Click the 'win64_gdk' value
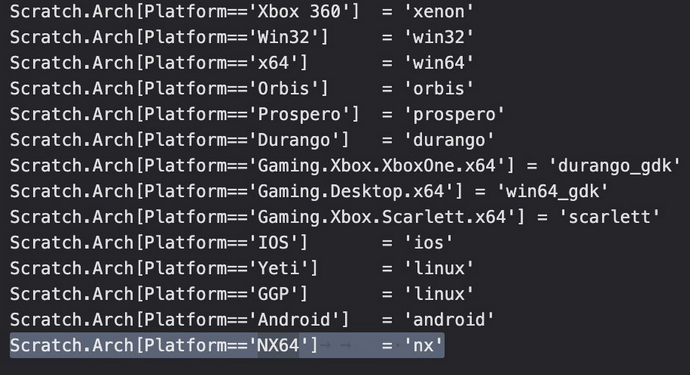This screenshot has width=690, height=375. 552,191
